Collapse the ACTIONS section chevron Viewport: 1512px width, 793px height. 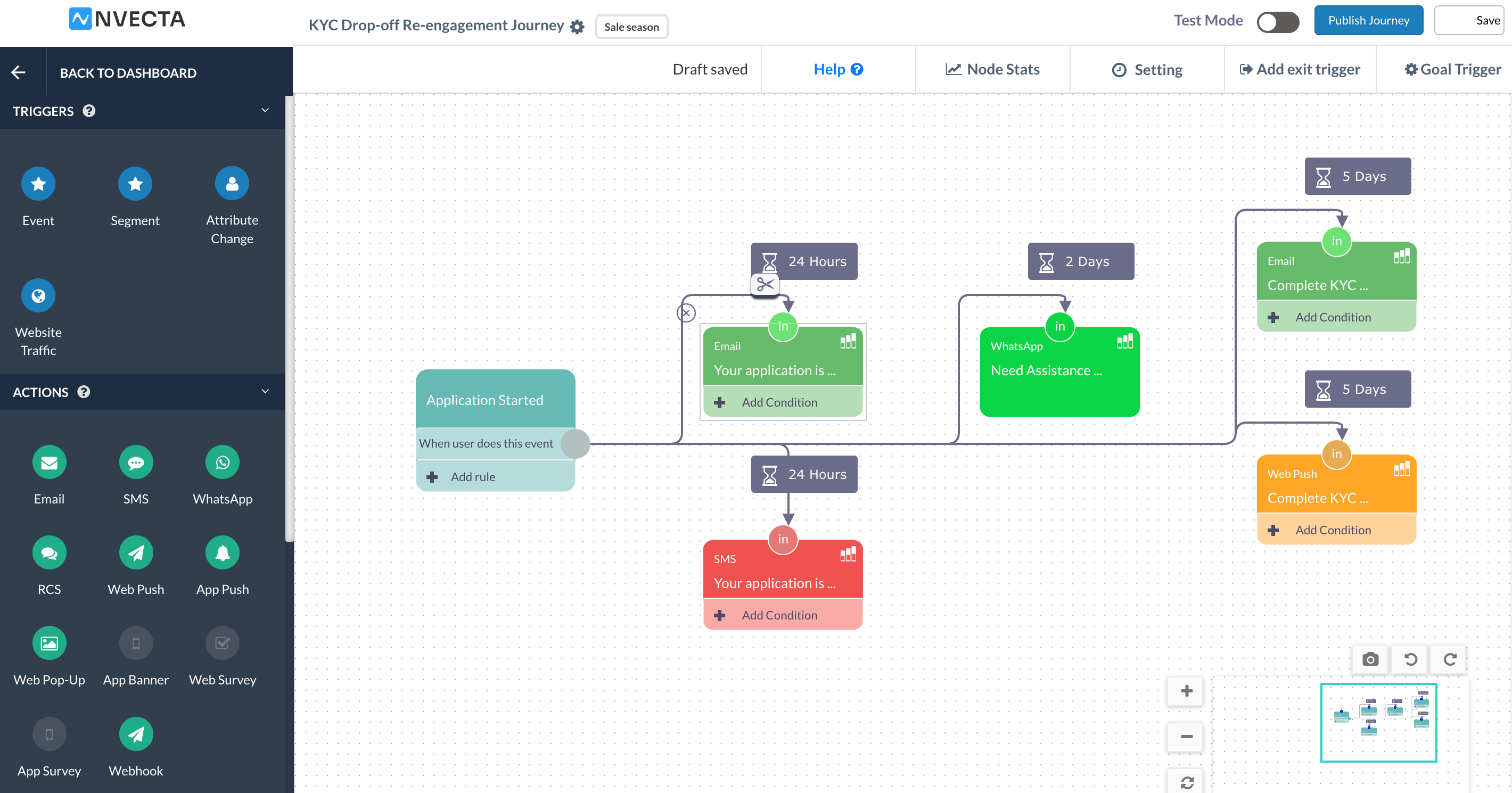(x=265, y=392)
